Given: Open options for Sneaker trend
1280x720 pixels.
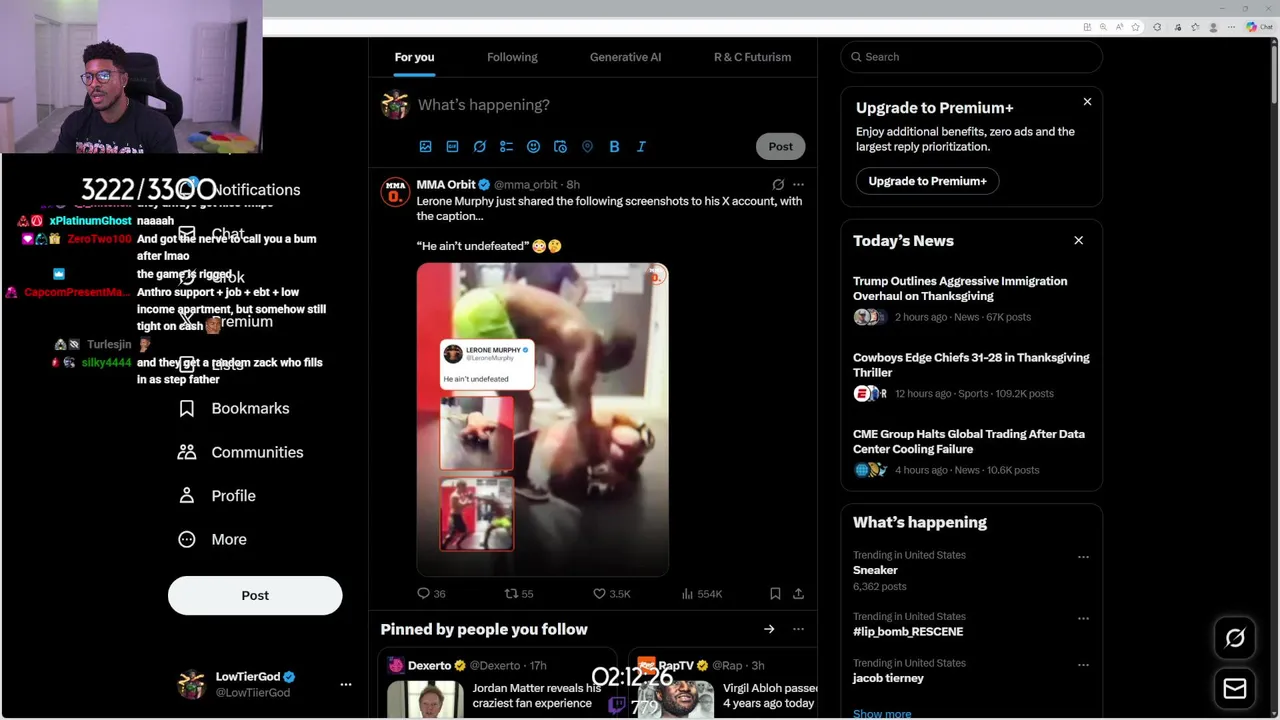Looking at the screenshot, I should pyautogui.click(x=1083, y=556).
